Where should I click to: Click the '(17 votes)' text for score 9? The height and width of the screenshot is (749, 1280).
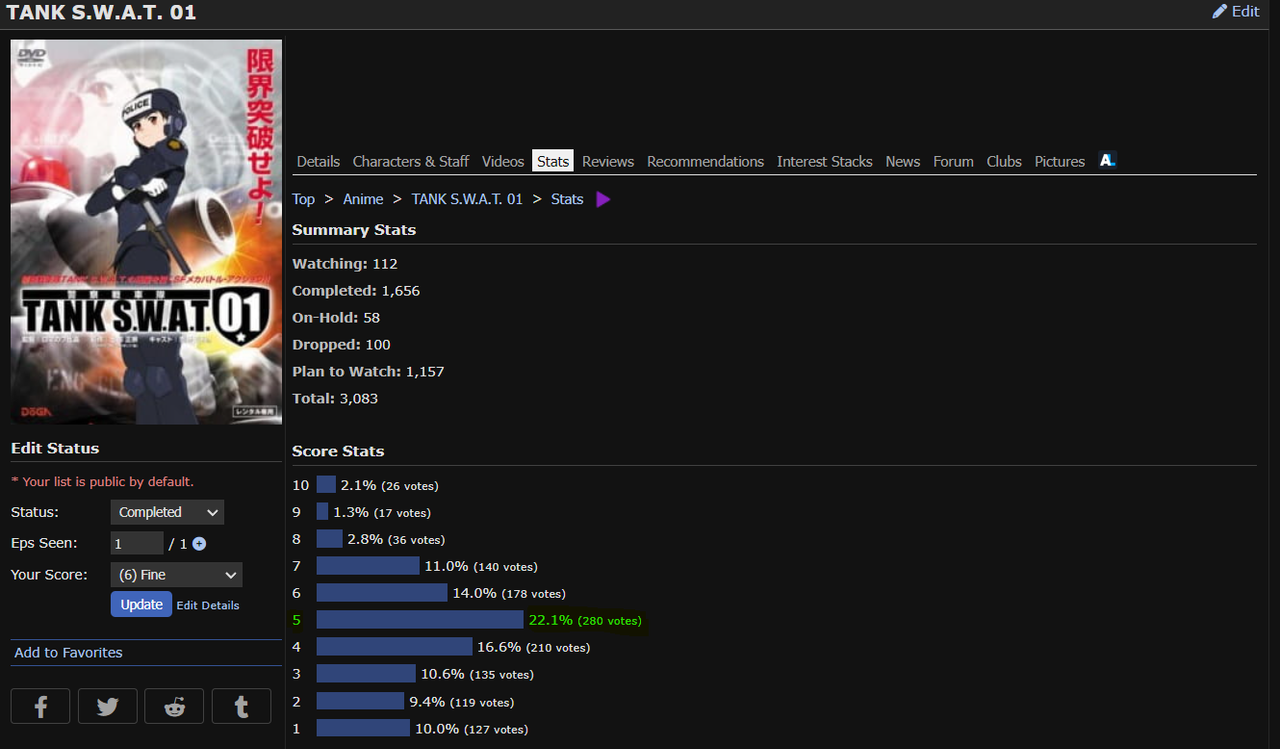tap(402, 513)
